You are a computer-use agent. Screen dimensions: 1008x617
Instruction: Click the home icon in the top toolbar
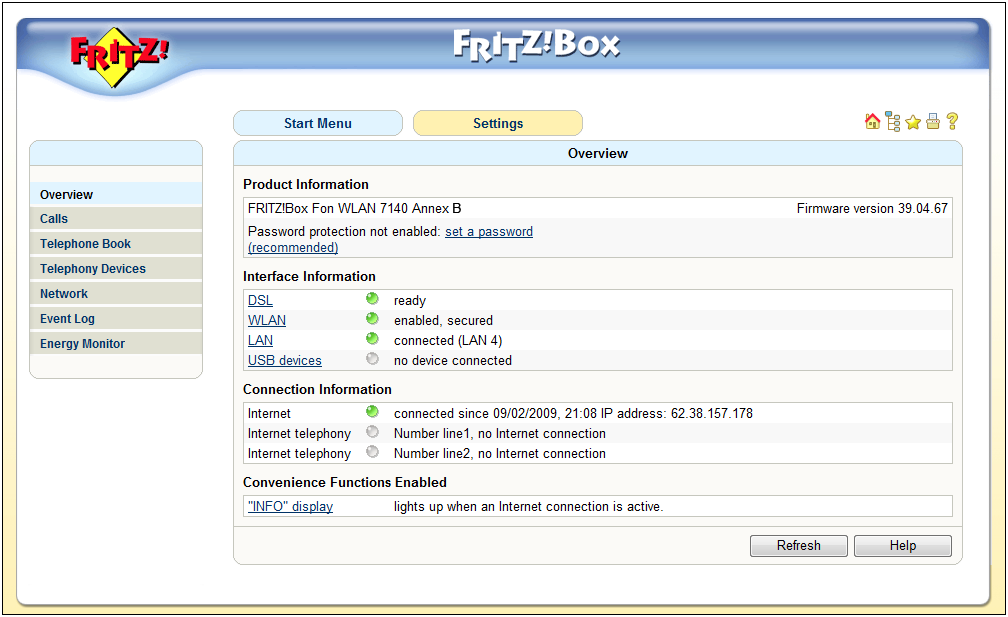(x=872, y=121)
